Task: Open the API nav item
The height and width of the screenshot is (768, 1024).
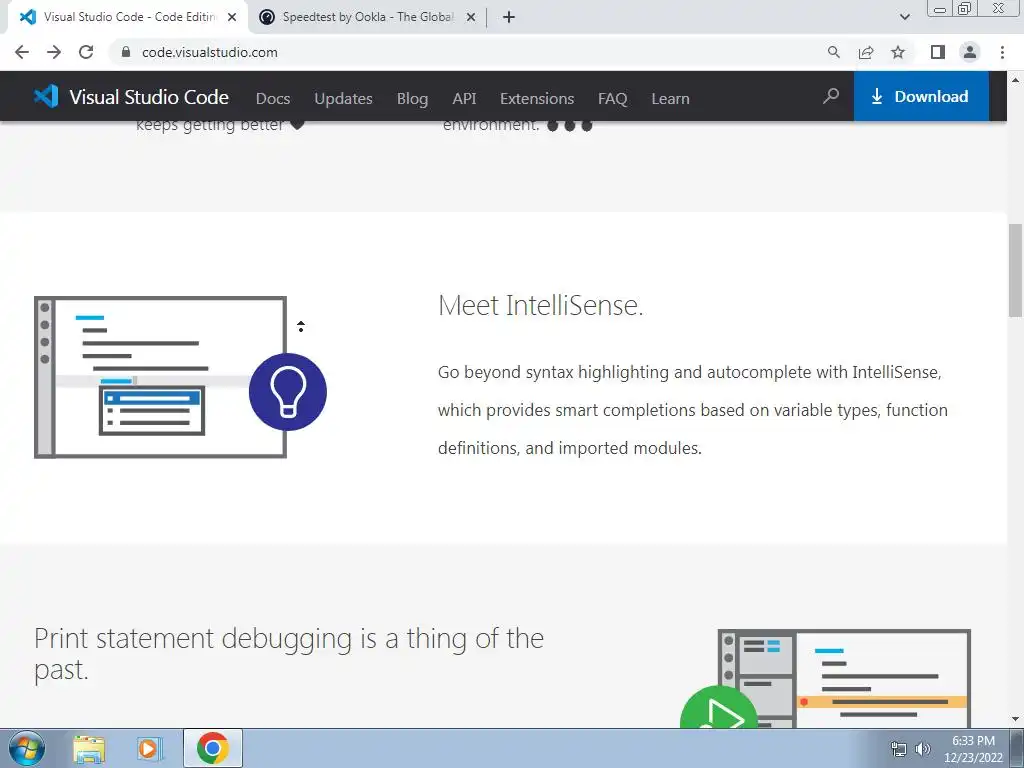Action: (464, 99)
